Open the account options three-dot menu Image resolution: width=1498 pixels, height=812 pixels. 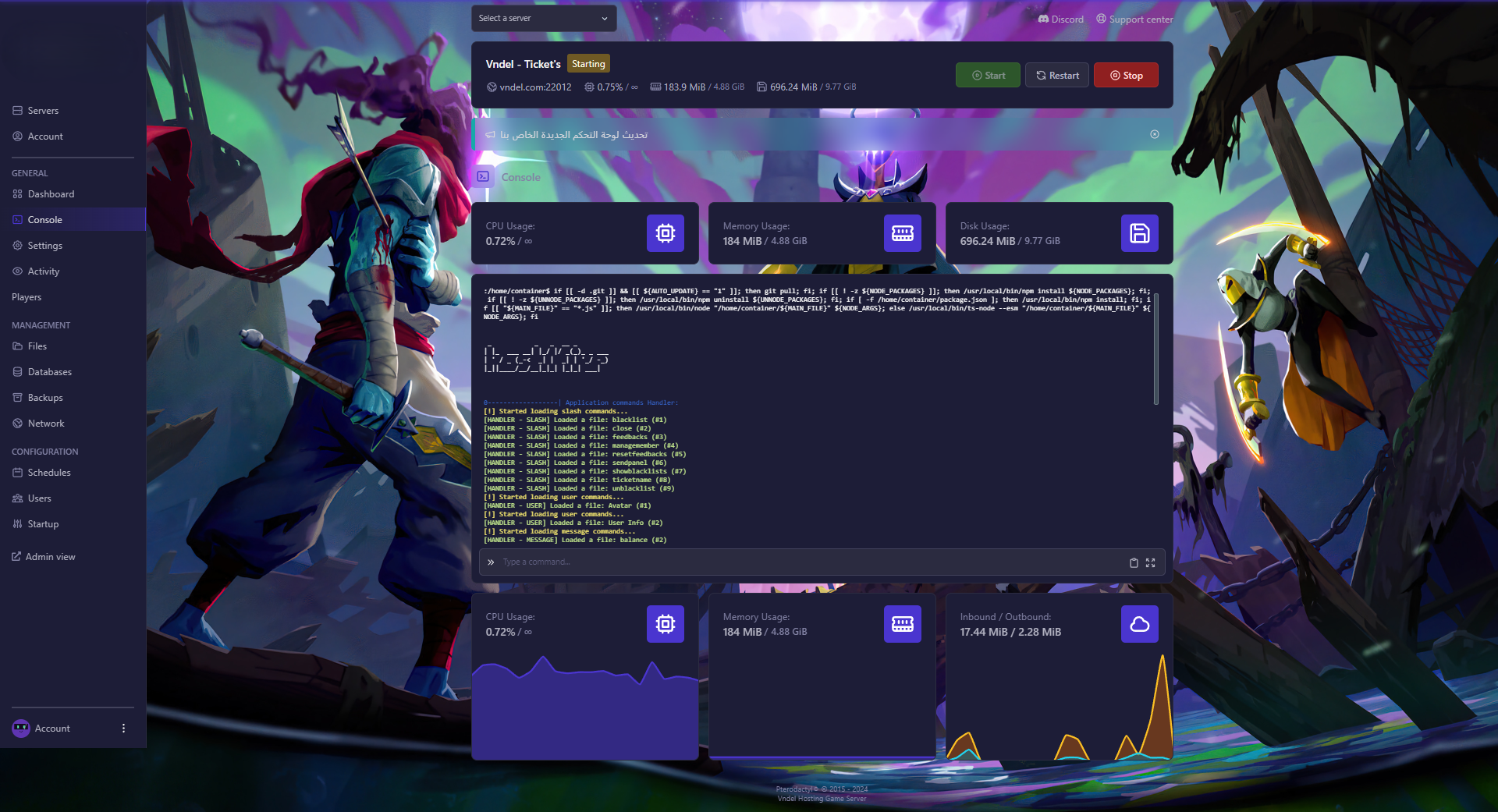pos(122,728)
